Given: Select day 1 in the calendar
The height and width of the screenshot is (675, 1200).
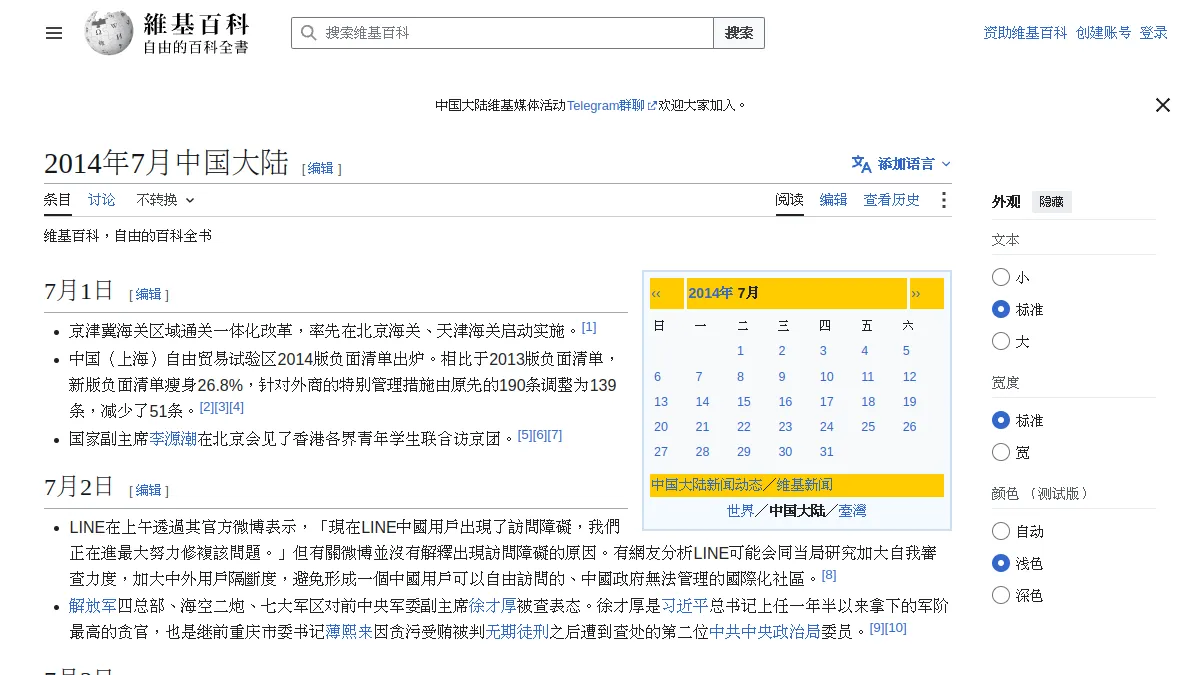Looking at the screenshot, I should (x=741, y=351).
